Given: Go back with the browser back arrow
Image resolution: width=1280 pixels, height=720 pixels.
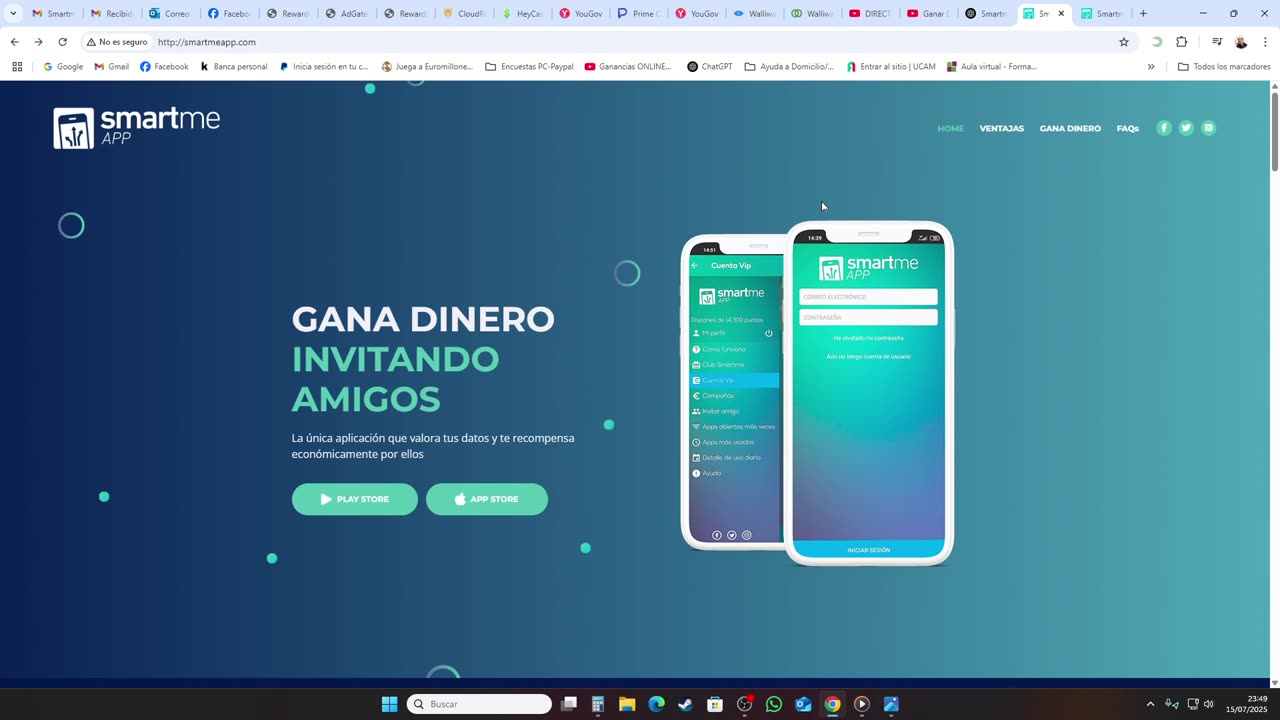Looking at the screenshot, I should tap(14, 42).
